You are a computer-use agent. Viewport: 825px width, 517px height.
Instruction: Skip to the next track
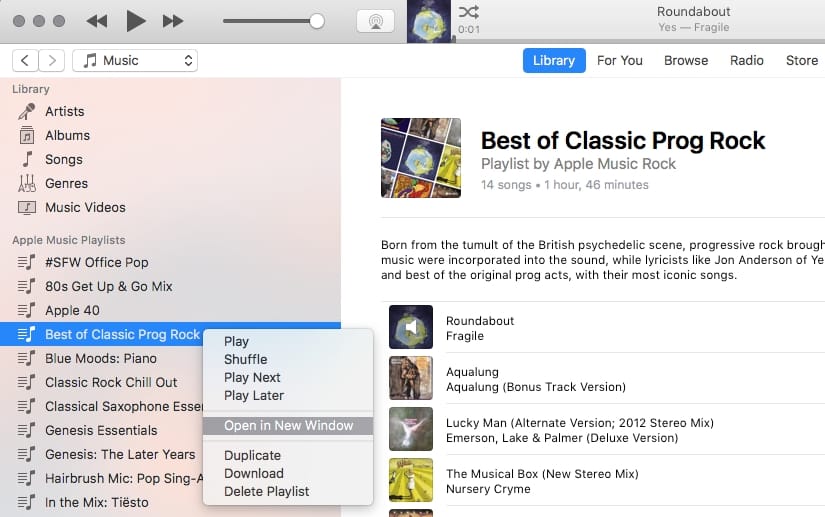coord(173,20)
